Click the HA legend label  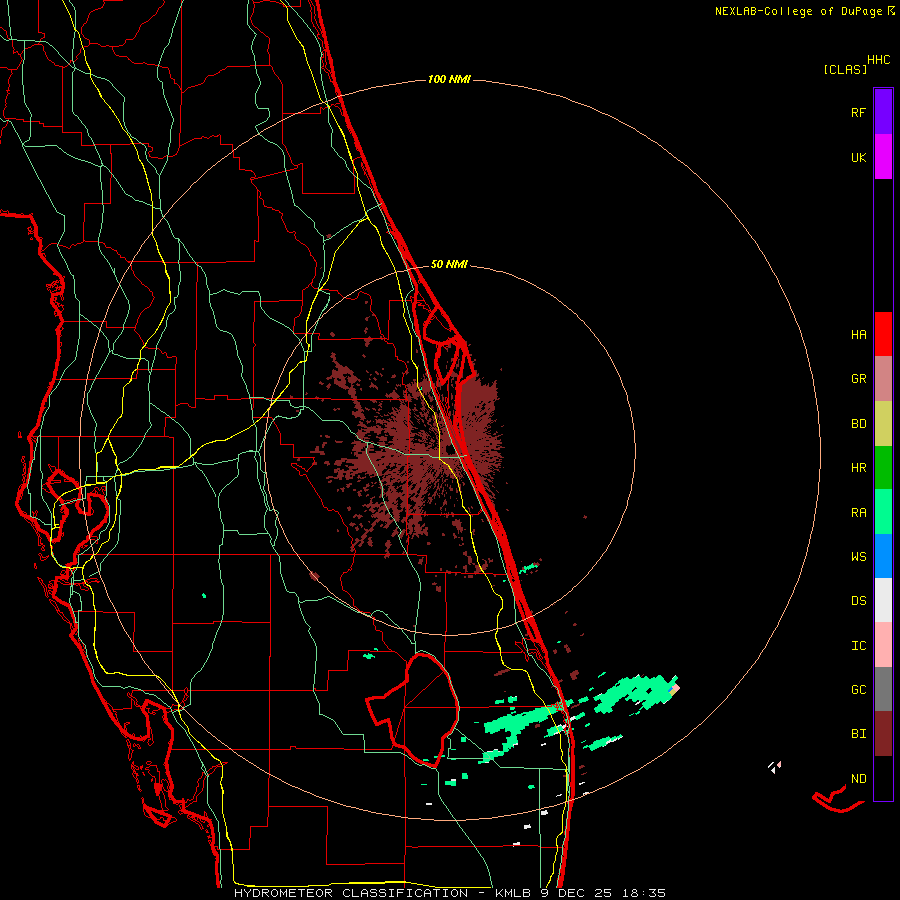[x=858, y=335]
